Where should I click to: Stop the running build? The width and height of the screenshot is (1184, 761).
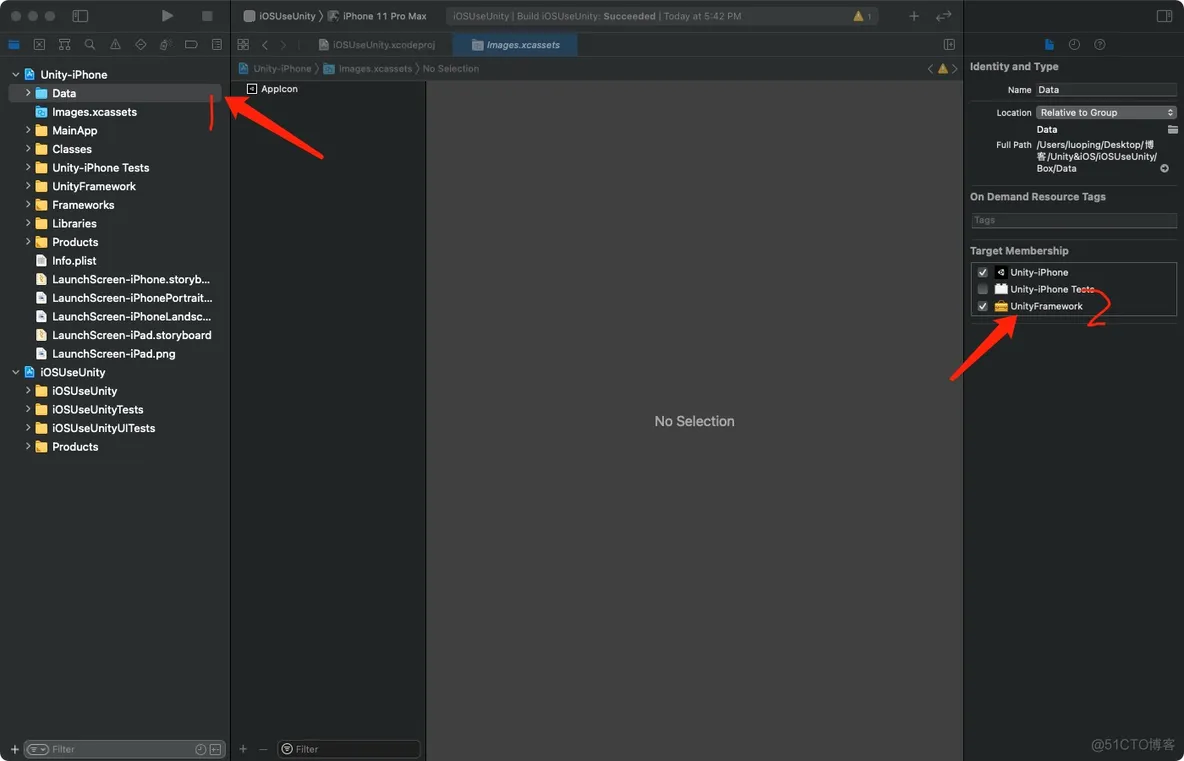(208, 16)
